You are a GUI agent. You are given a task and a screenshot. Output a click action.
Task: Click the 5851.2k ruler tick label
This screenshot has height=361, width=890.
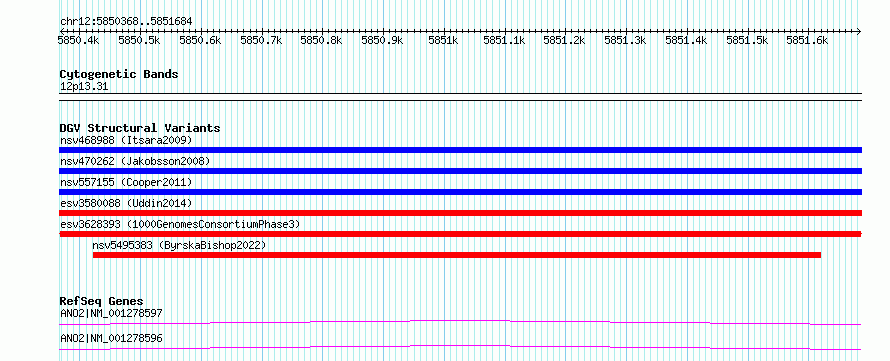click(x=564, y=40)
